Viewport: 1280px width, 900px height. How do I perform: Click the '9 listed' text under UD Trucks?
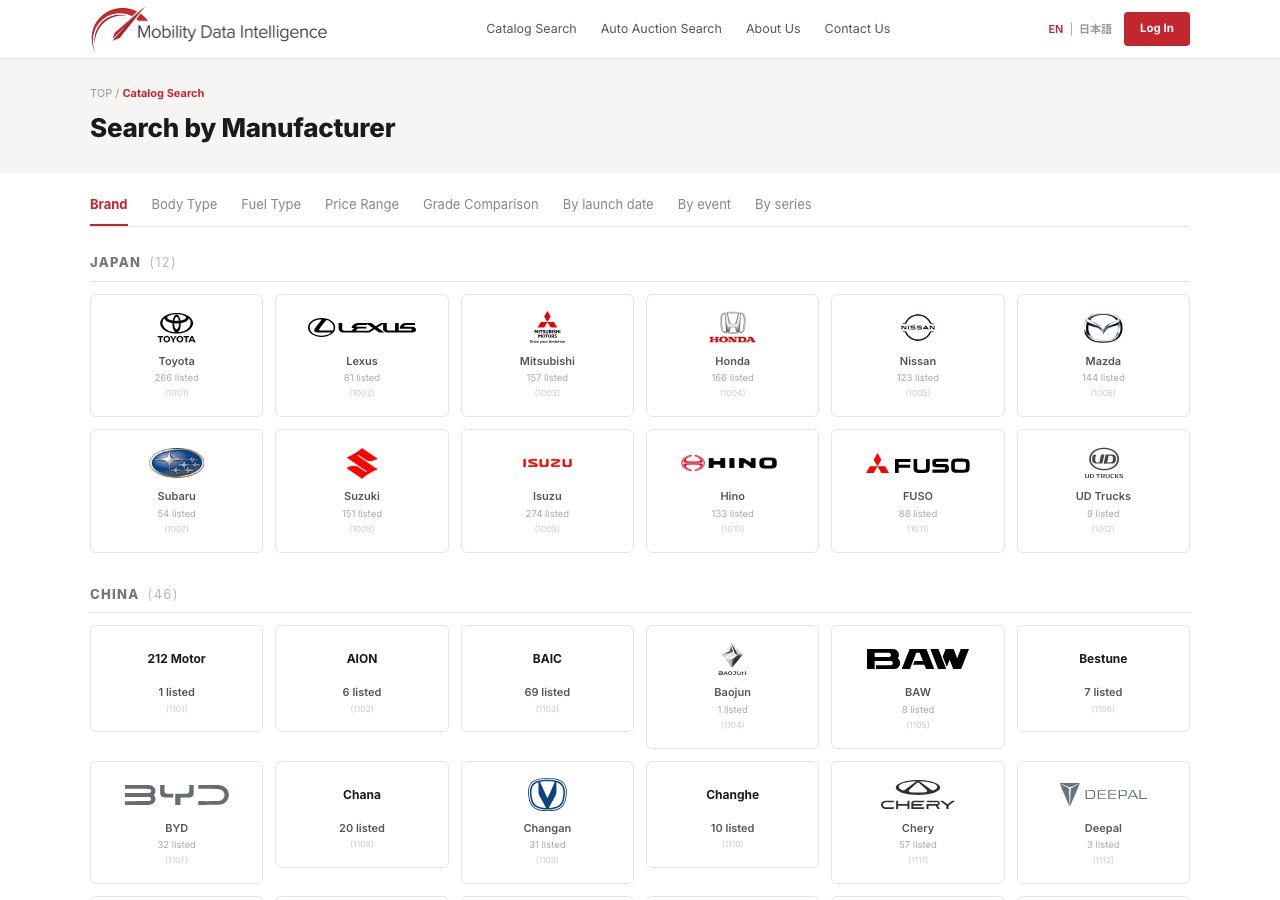(1103, 514)
